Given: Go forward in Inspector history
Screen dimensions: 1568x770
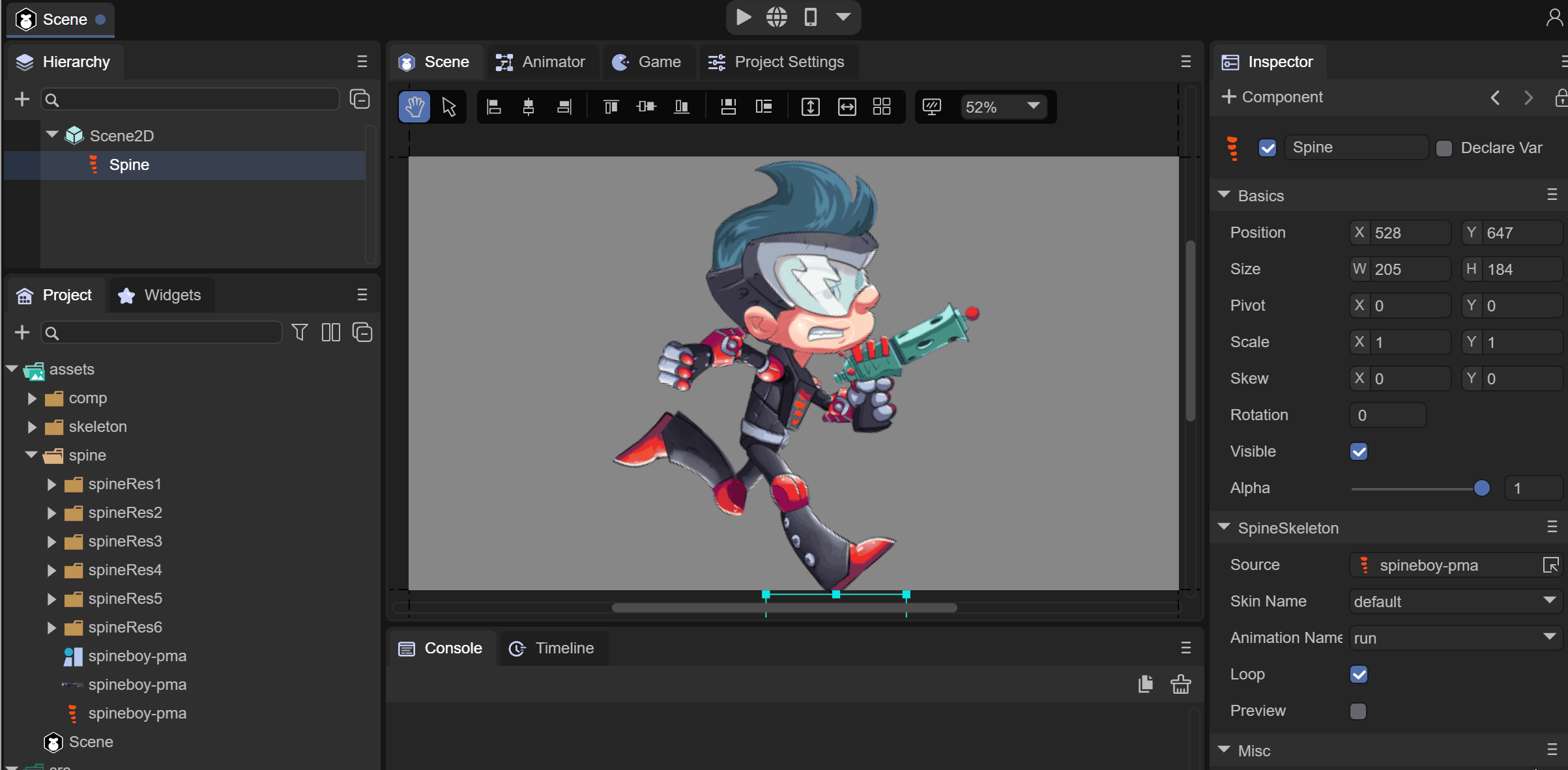Looking at the screenshot, I should click(x=1528, y=98).
